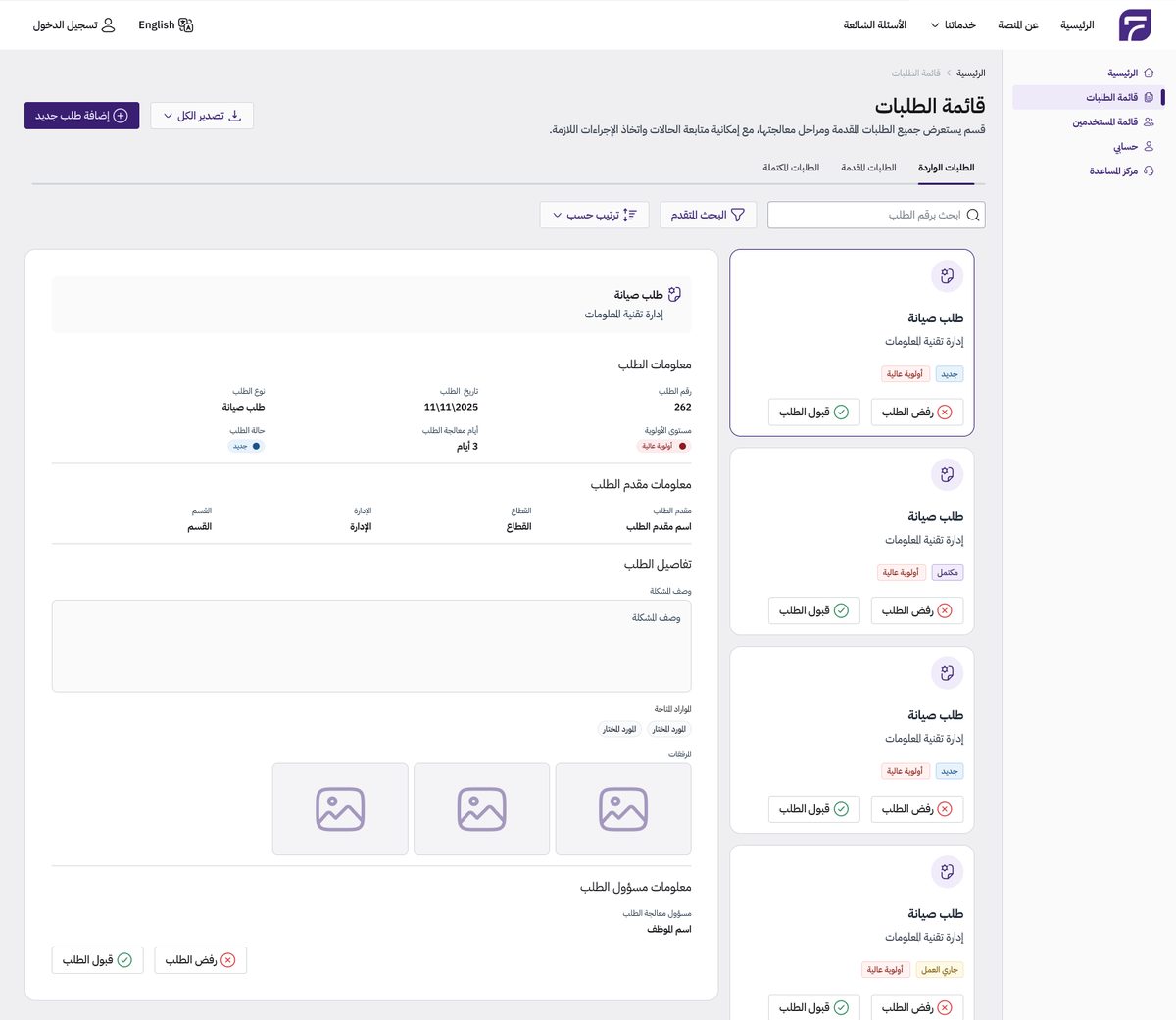Viewport: 1176px width, 1020px height.
Task: Click the round icon on the مكتمل request card
Action: [x=947, y=475]
